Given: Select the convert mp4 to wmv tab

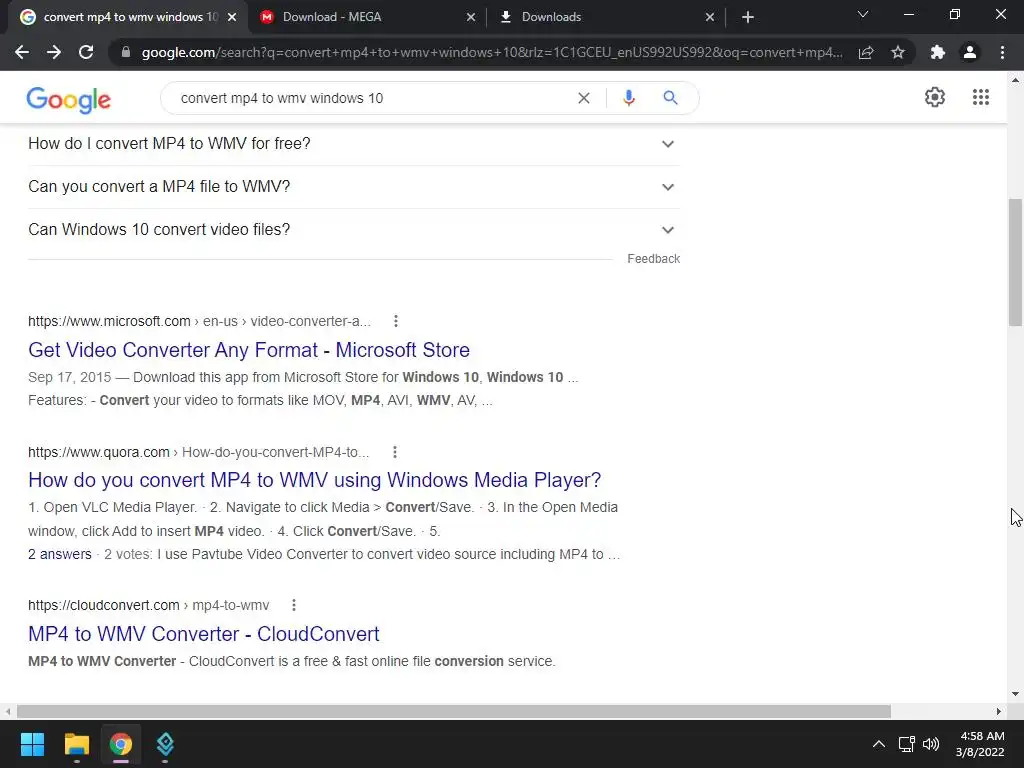Looking at the screenshot, I should pyautogui.click(x=127, y=17).
